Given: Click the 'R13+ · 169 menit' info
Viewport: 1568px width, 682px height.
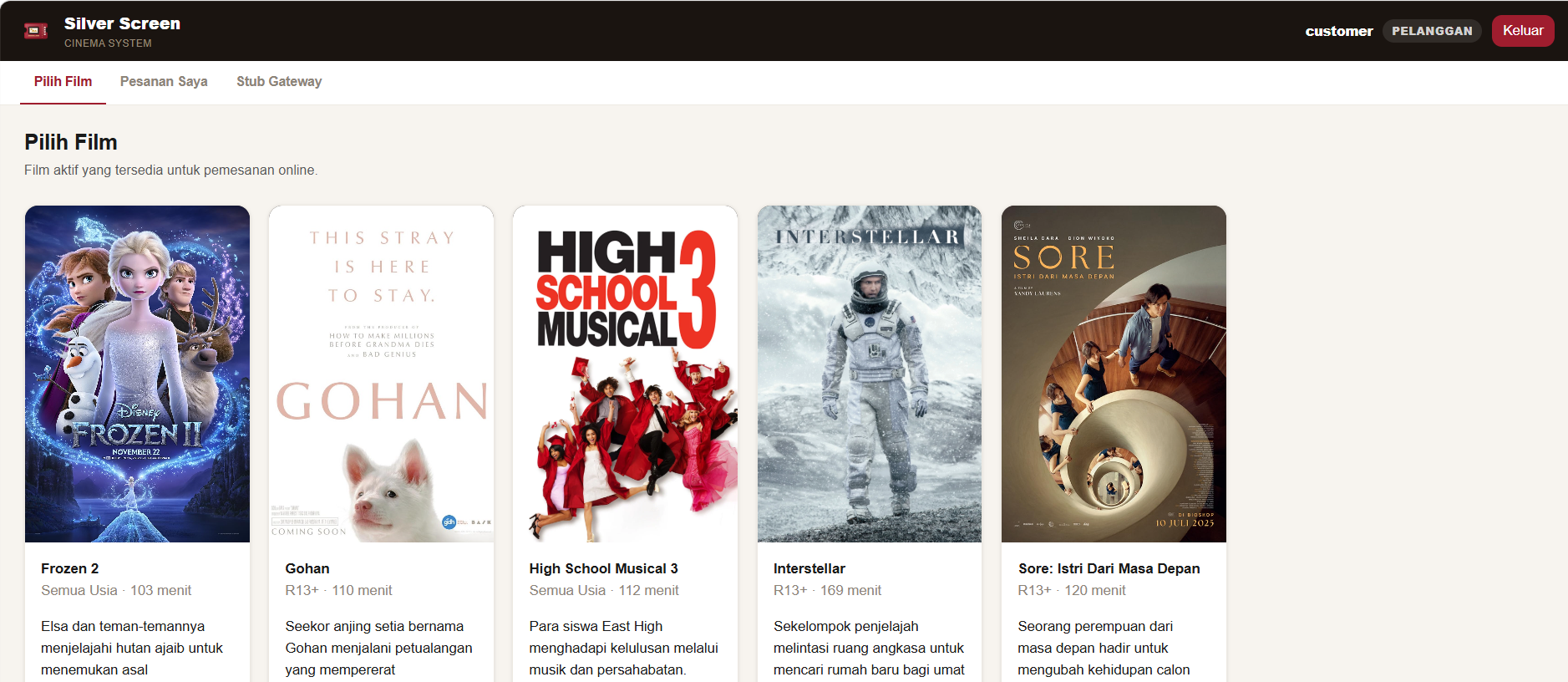Looking at the screenshot, I should click(827, 590).
